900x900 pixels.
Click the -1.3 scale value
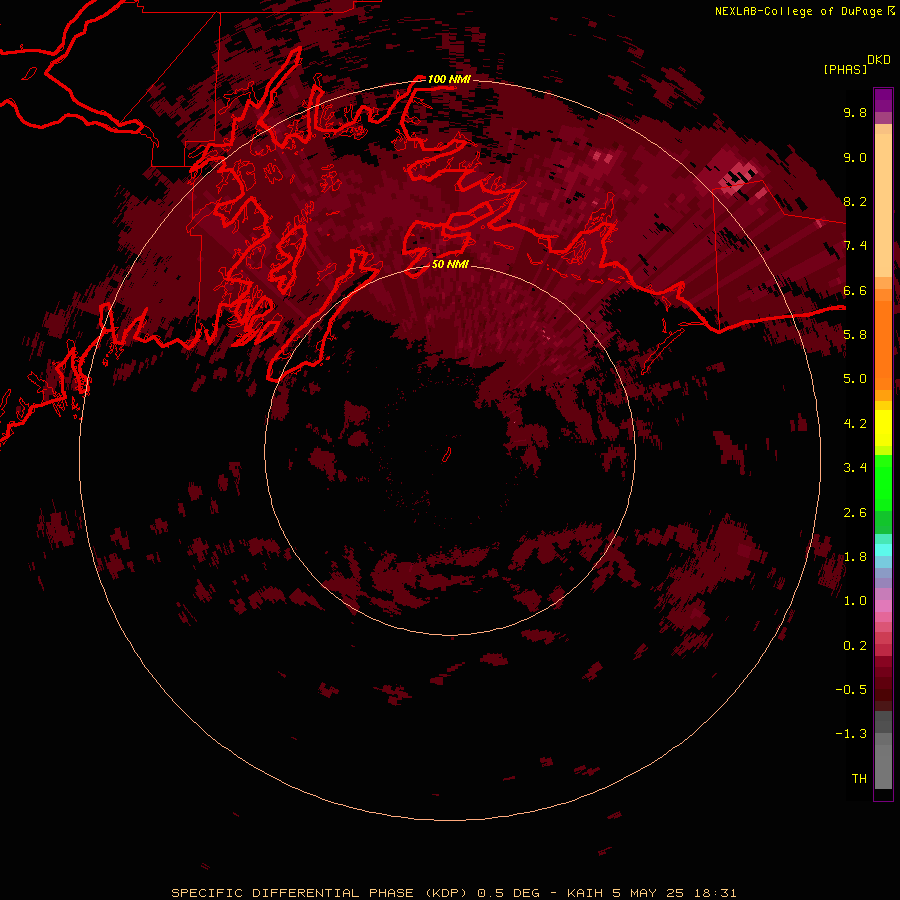click(851, 734)
